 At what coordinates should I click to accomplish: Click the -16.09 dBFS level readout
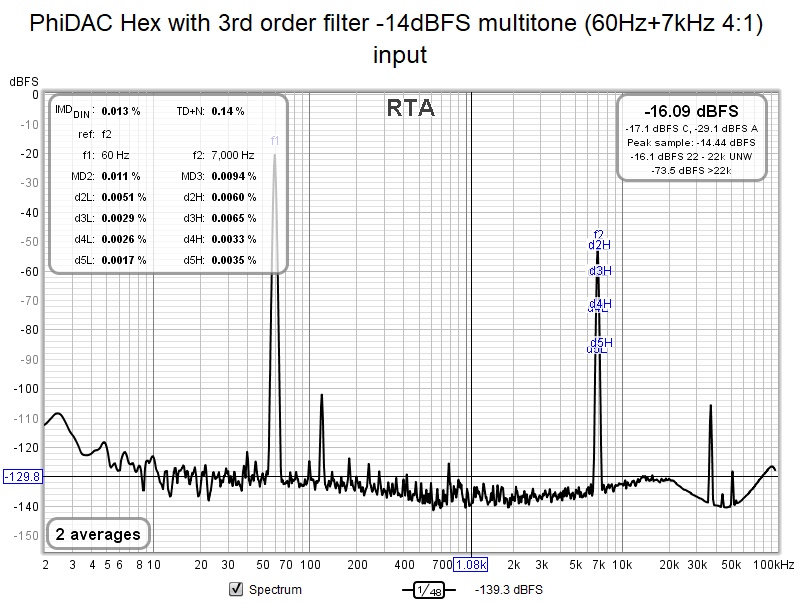[x=691, y=111]
